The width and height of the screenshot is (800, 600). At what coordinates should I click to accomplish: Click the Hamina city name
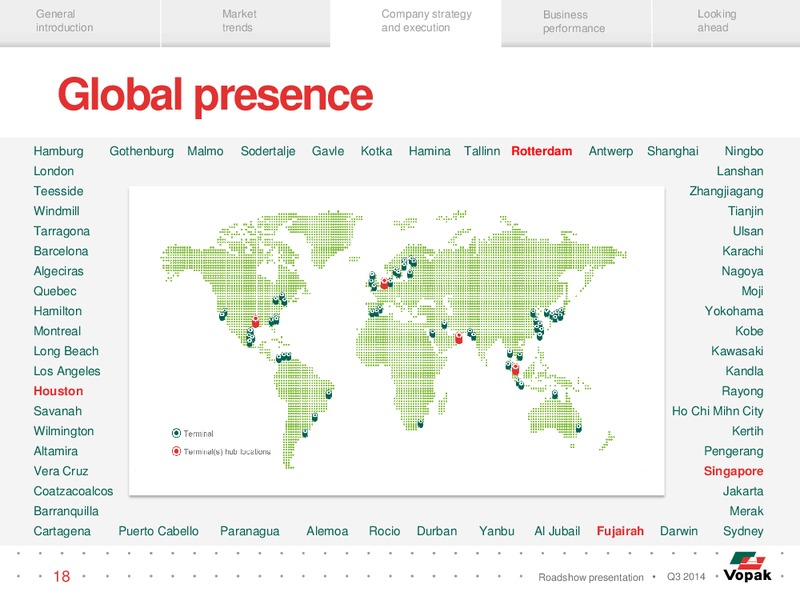tap(430, 151)
